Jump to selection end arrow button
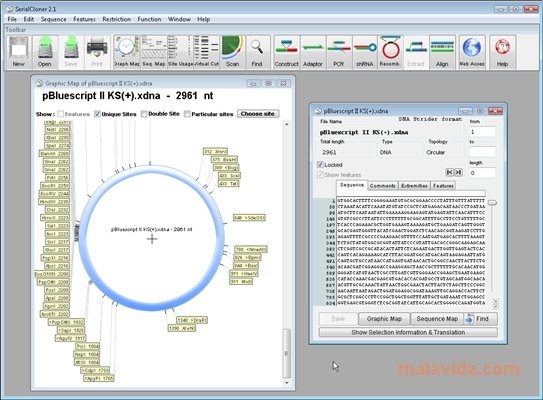Image resolution: width=543 pixels, height=400 pixels. (x=458, y=172)
